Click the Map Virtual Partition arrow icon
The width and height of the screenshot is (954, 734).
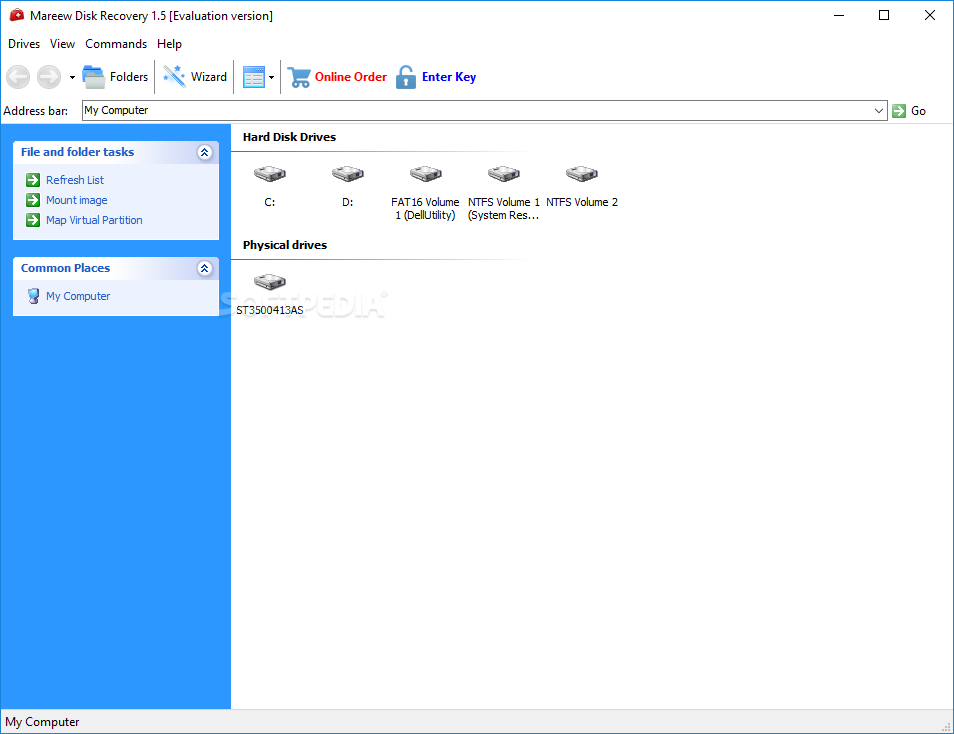click(x=33, y=220)
